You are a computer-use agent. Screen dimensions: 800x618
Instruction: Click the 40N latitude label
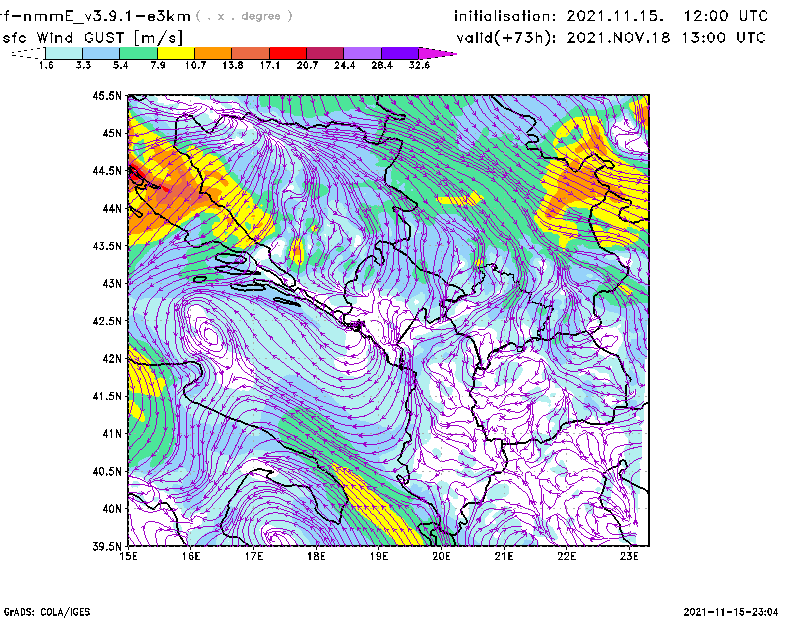pos(112,509)
